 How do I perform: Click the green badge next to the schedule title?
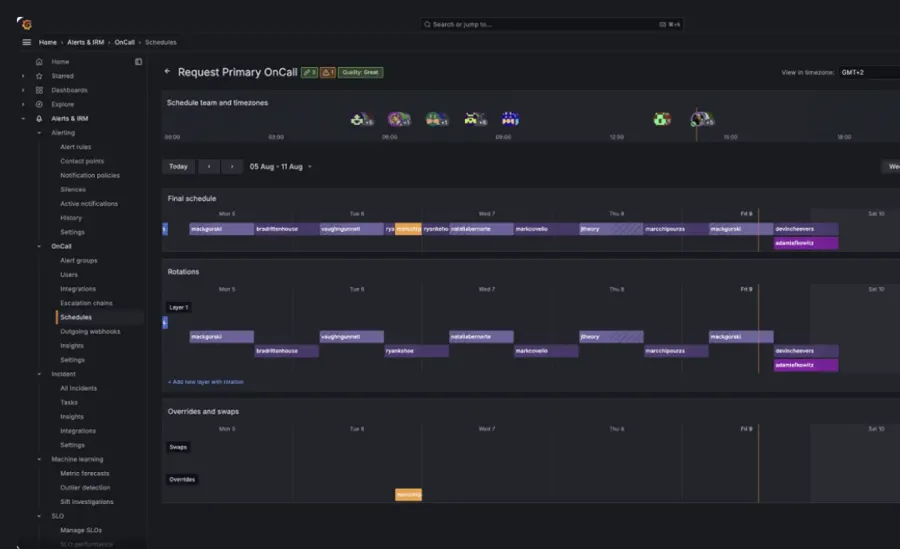[x=309, y=72]
